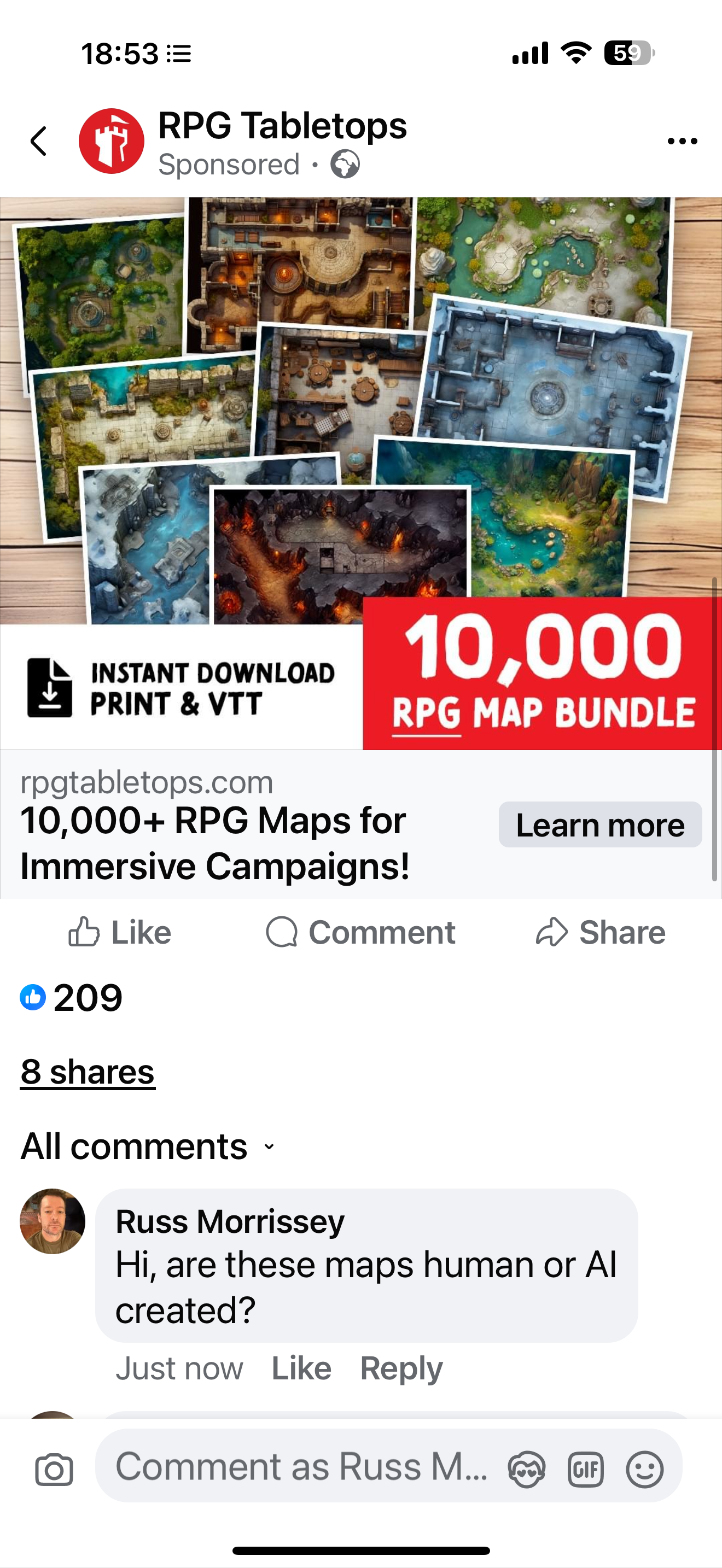Open the GIF picker icon
This screenshot has width=722, height=1568.
tap(586, 1470)
